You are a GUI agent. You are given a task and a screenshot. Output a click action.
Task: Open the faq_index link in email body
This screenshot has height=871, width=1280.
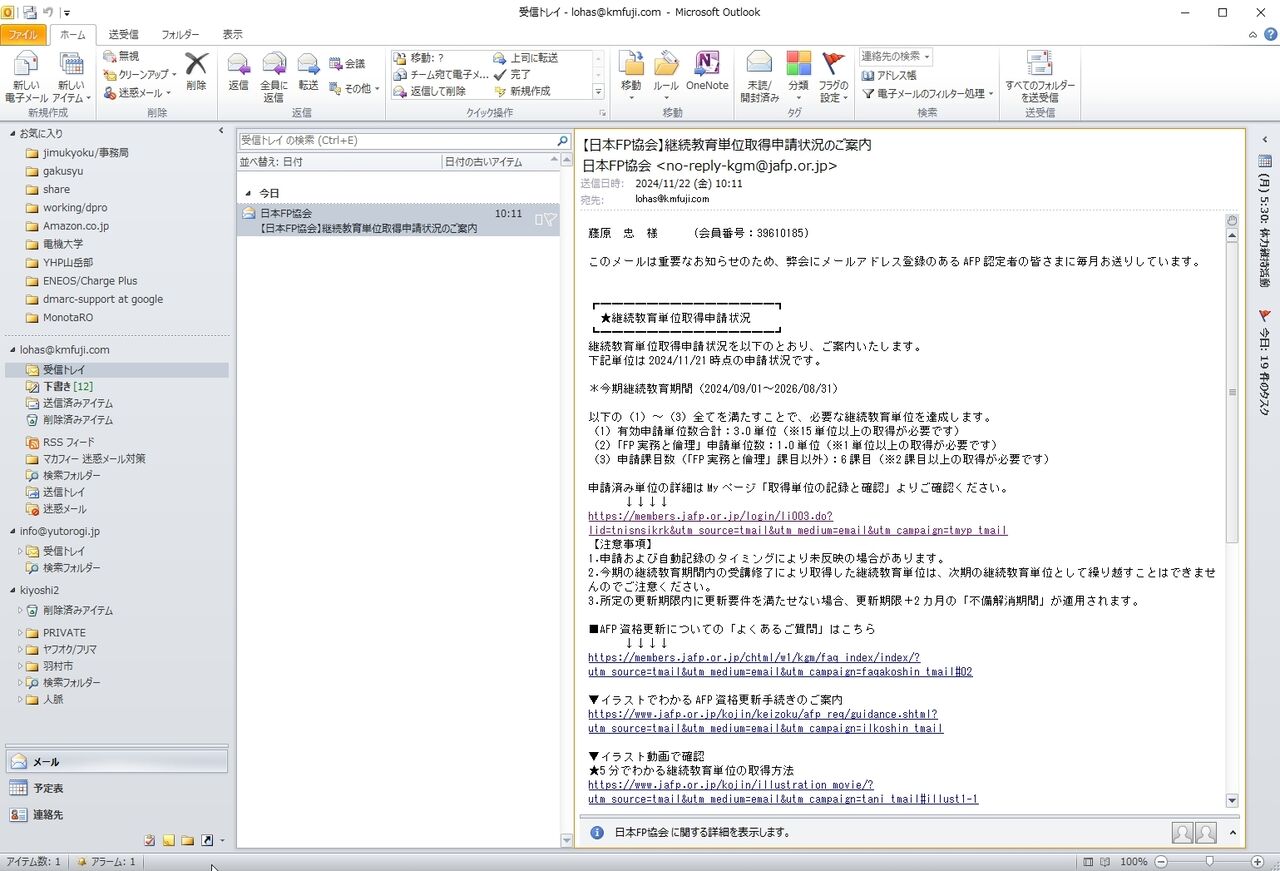(780, 664)
